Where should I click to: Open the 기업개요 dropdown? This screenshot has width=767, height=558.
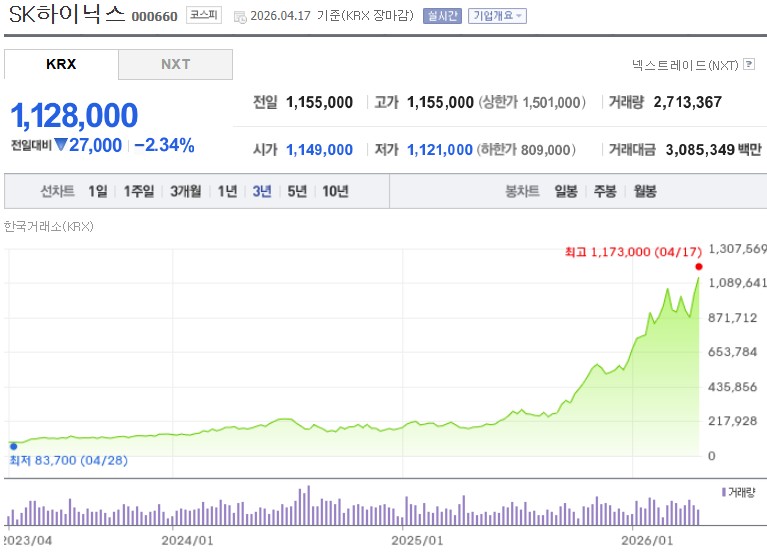497,16
